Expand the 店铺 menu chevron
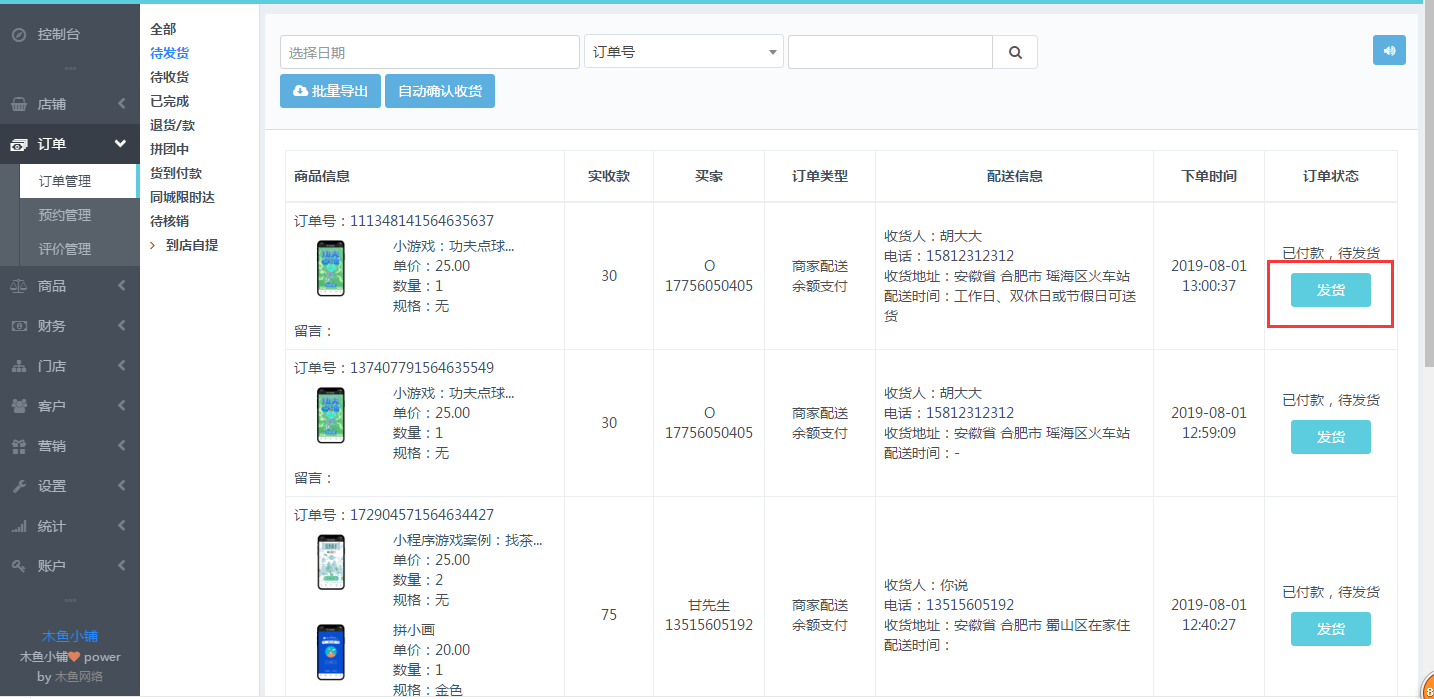The width and height of the screenshot is (1434, 699). [121, 104]
